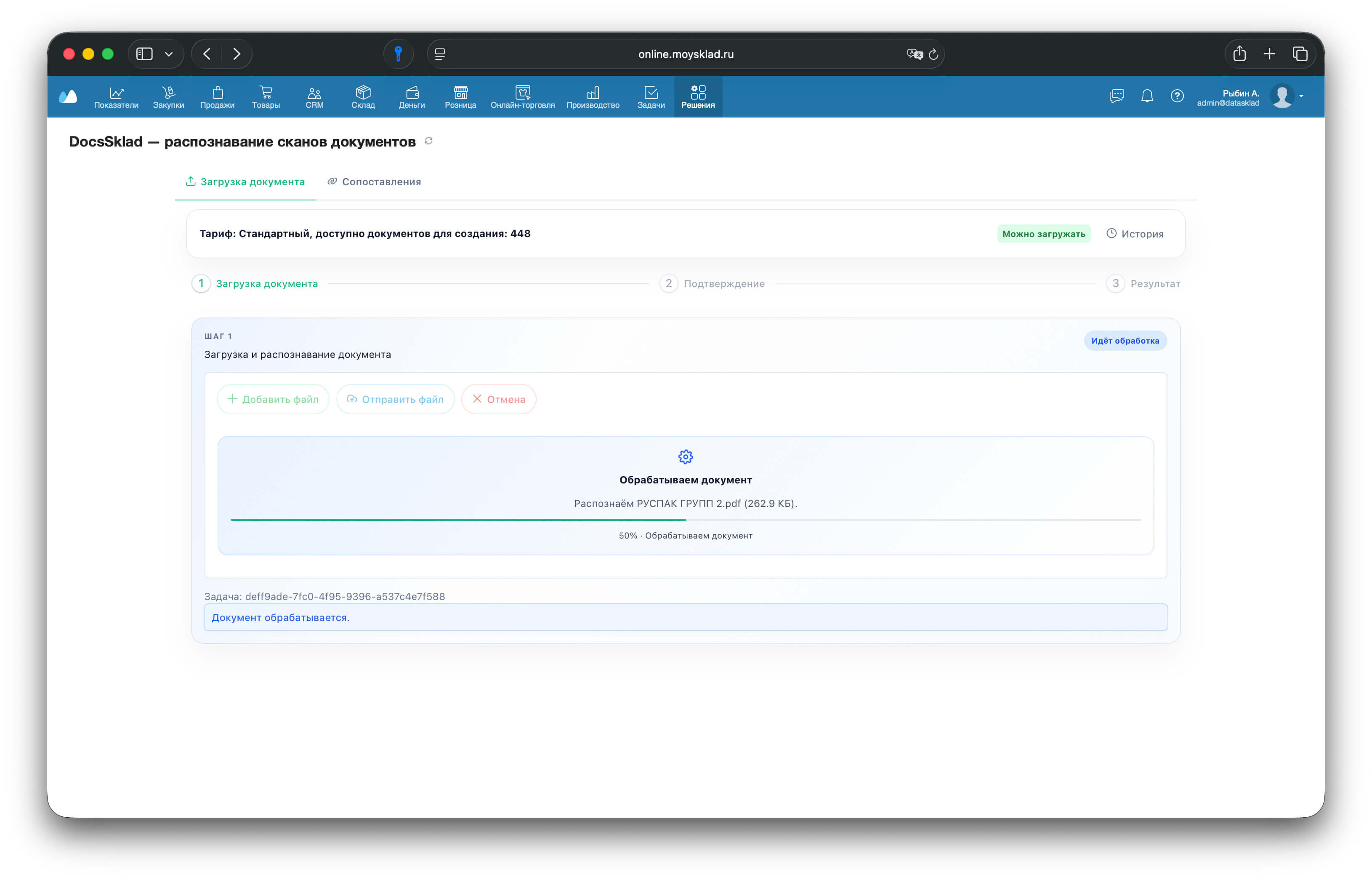The width and height of the screenshot is (1372, 880).
Task: Switch to the Сопоставления tab
Action: tap(374, 182)
